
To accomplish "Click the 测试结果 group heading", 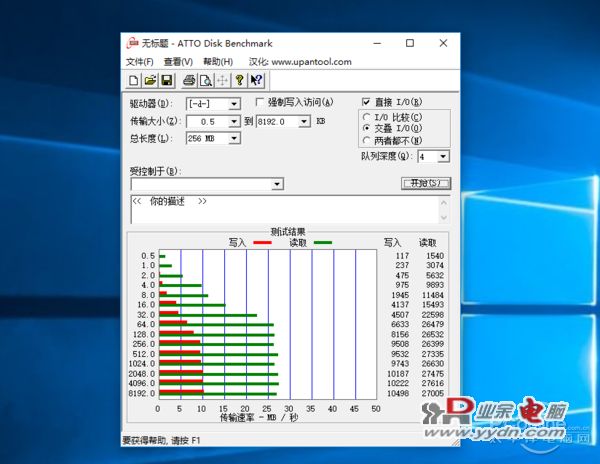I will (x=288, y=232).
